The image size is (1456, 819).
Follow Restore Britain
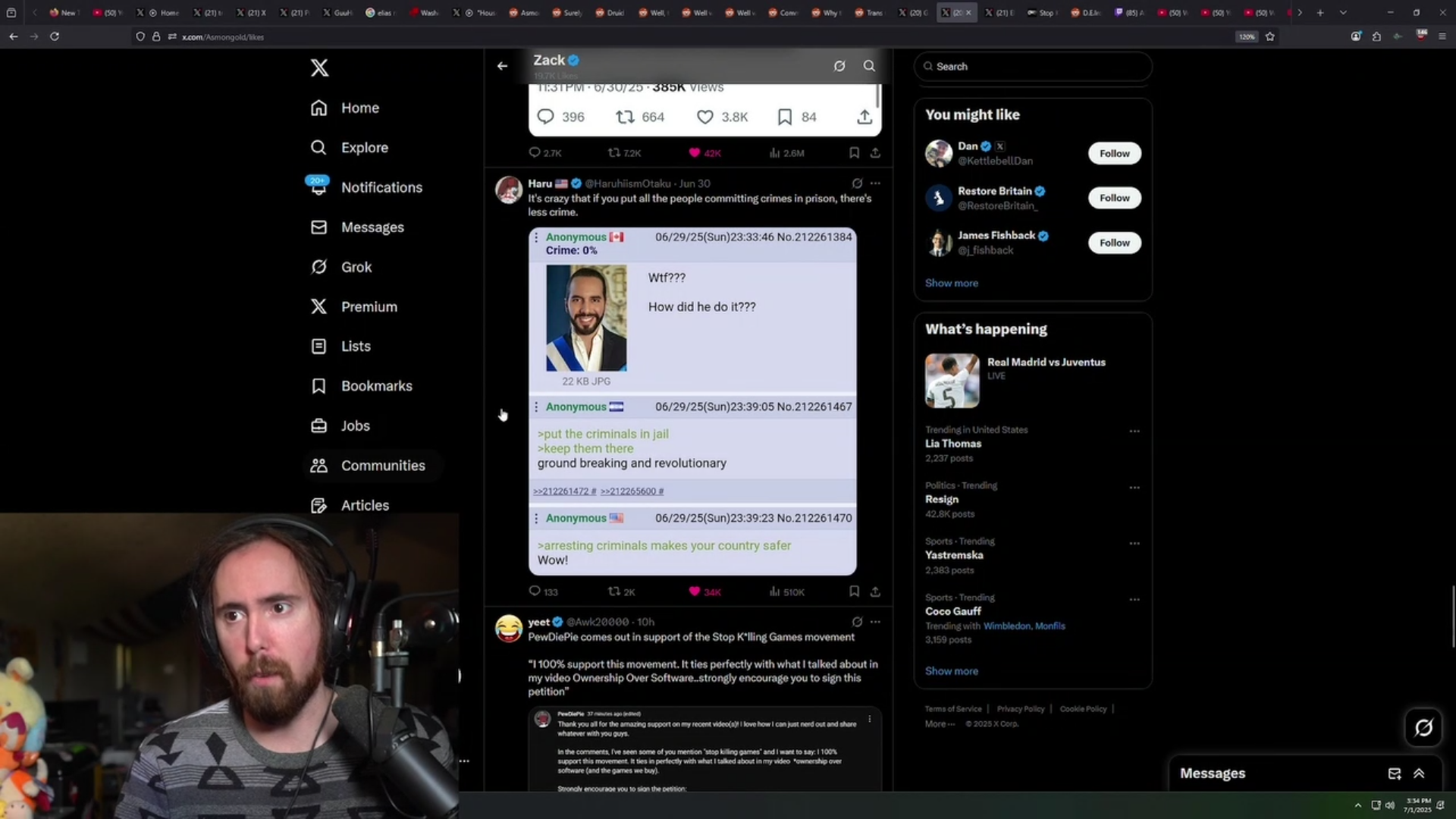pos(1114,198)
